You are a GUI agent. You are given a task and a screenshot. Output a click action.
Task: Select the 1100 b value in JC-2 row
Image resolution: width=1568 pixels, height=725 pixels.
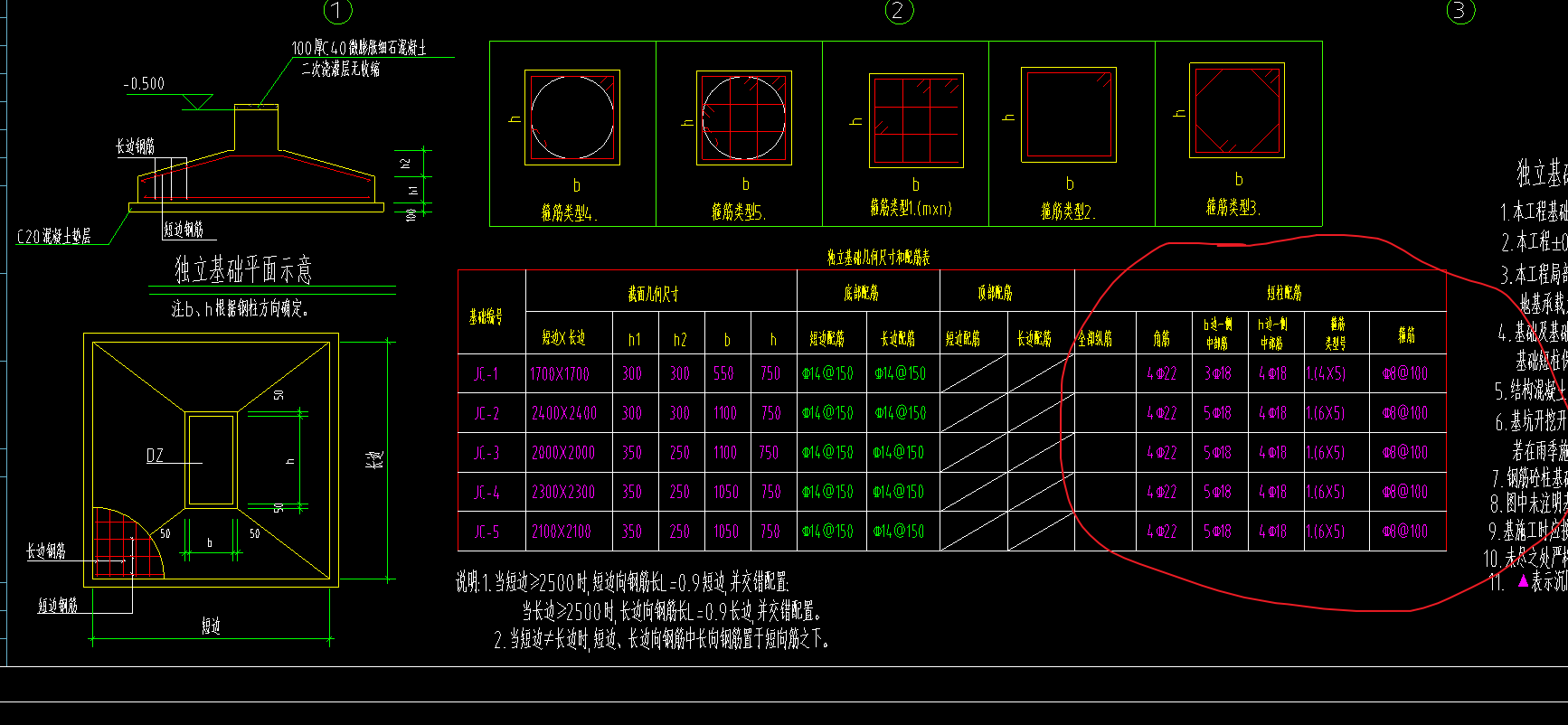pos(725,413)
